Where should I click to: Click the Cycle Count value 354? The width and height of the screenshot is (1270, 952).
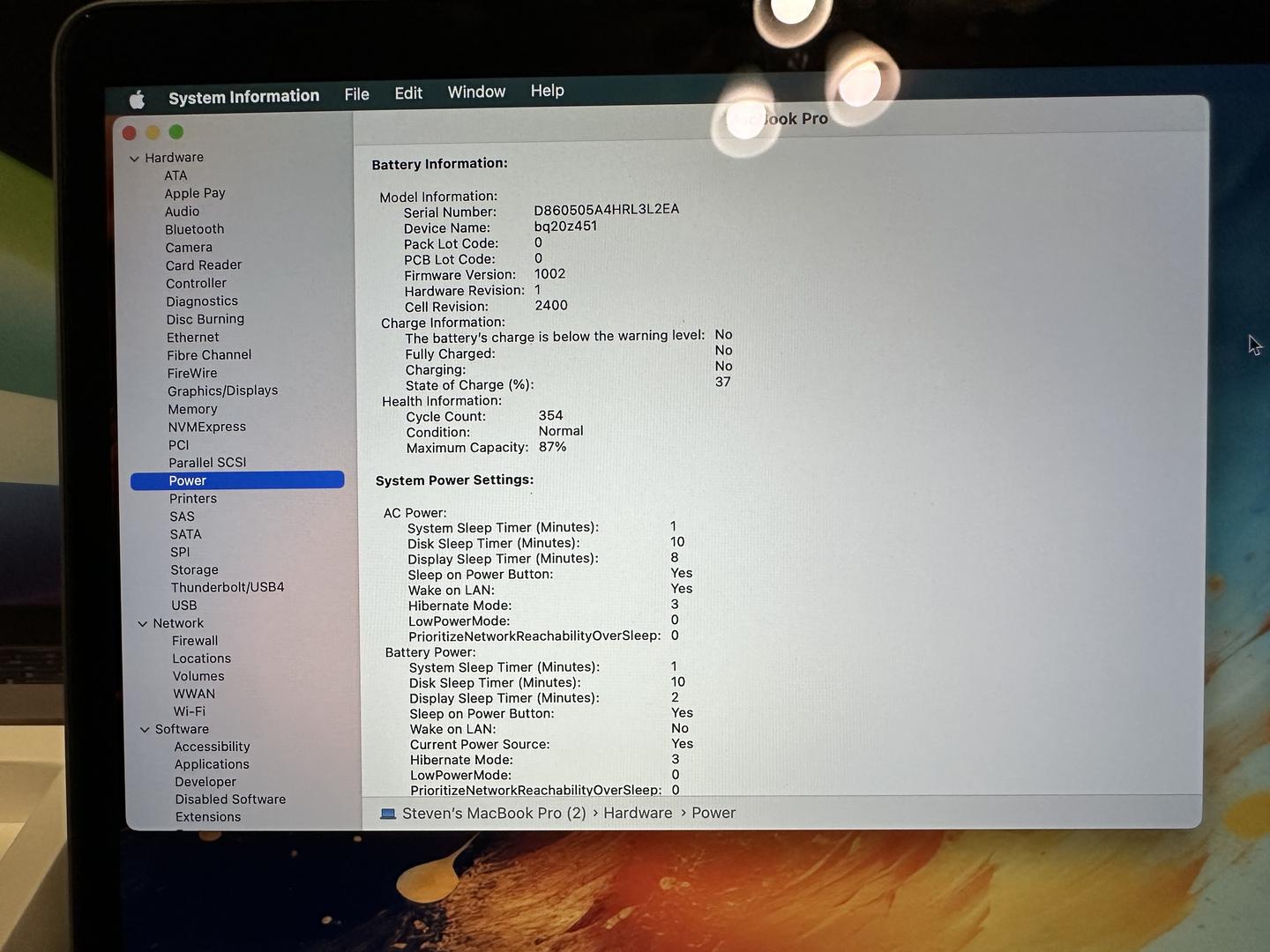[551, 415]
